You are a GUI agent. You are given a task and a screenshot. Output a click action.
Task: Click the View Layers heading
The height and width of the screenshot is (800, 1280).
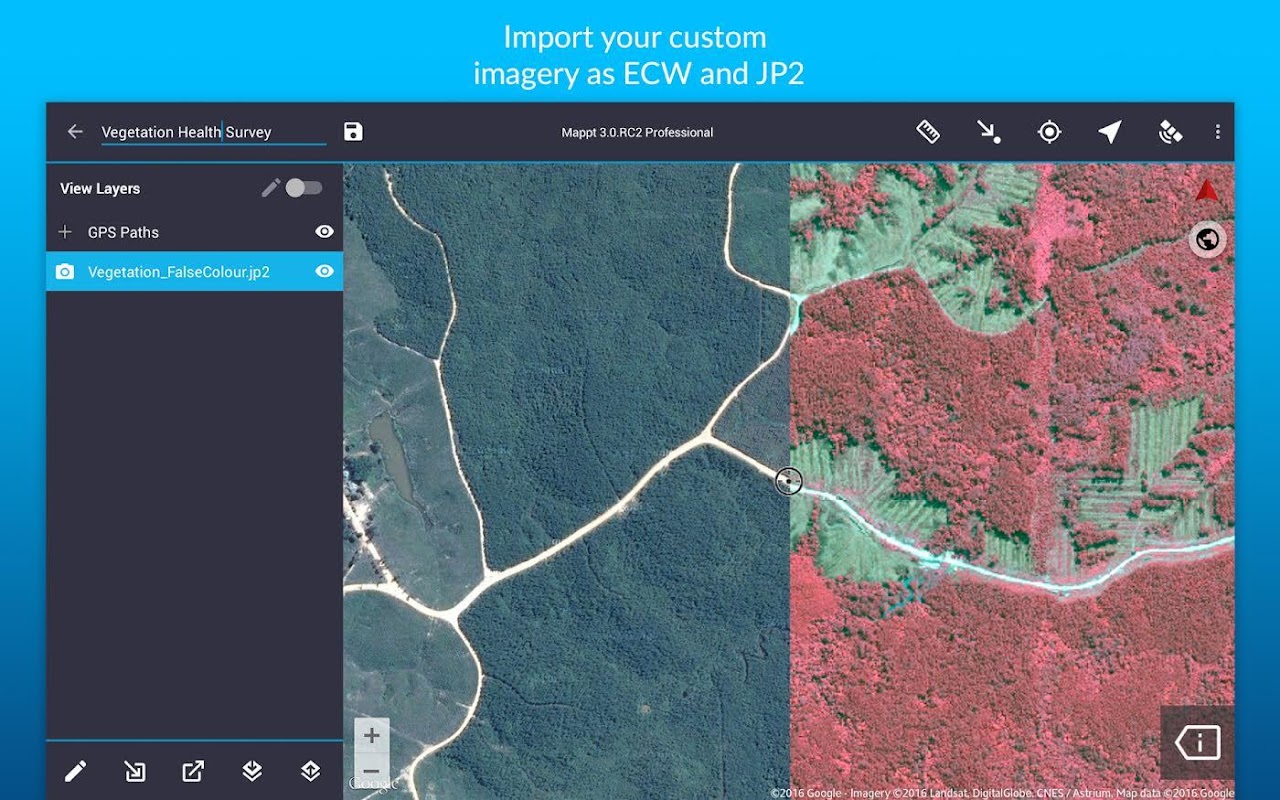[x=100, y=188]
